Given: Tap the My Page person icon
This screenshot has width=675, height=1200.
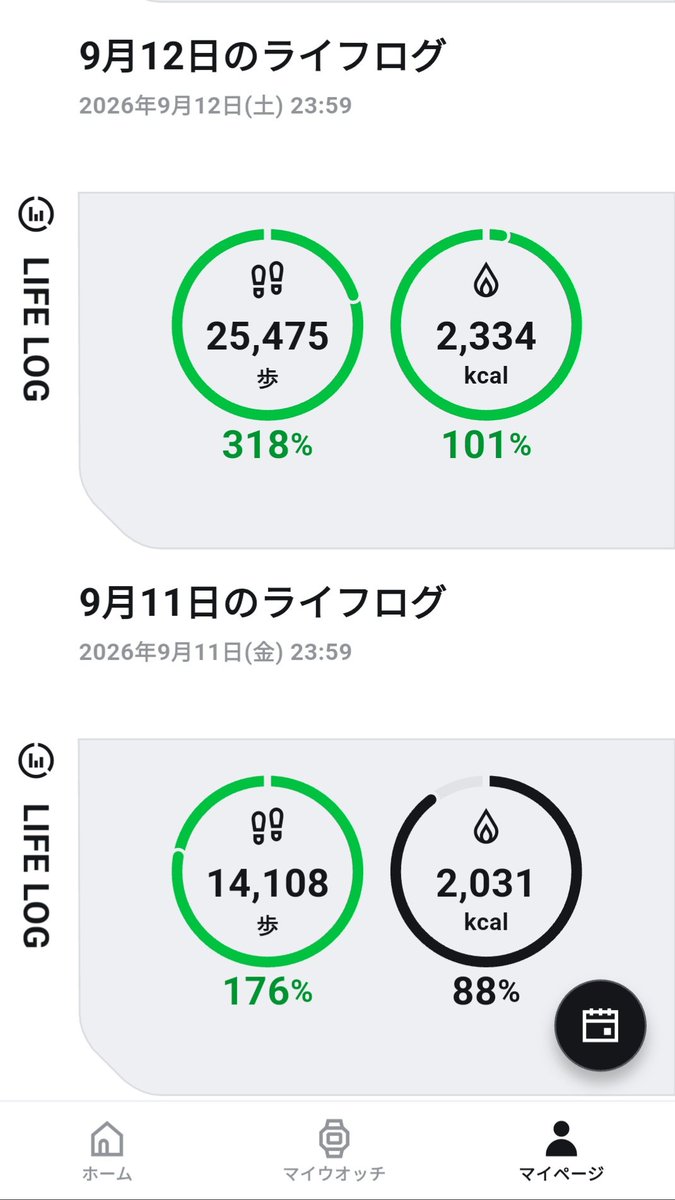Looking at the screenshot, I should (562, 1139).
